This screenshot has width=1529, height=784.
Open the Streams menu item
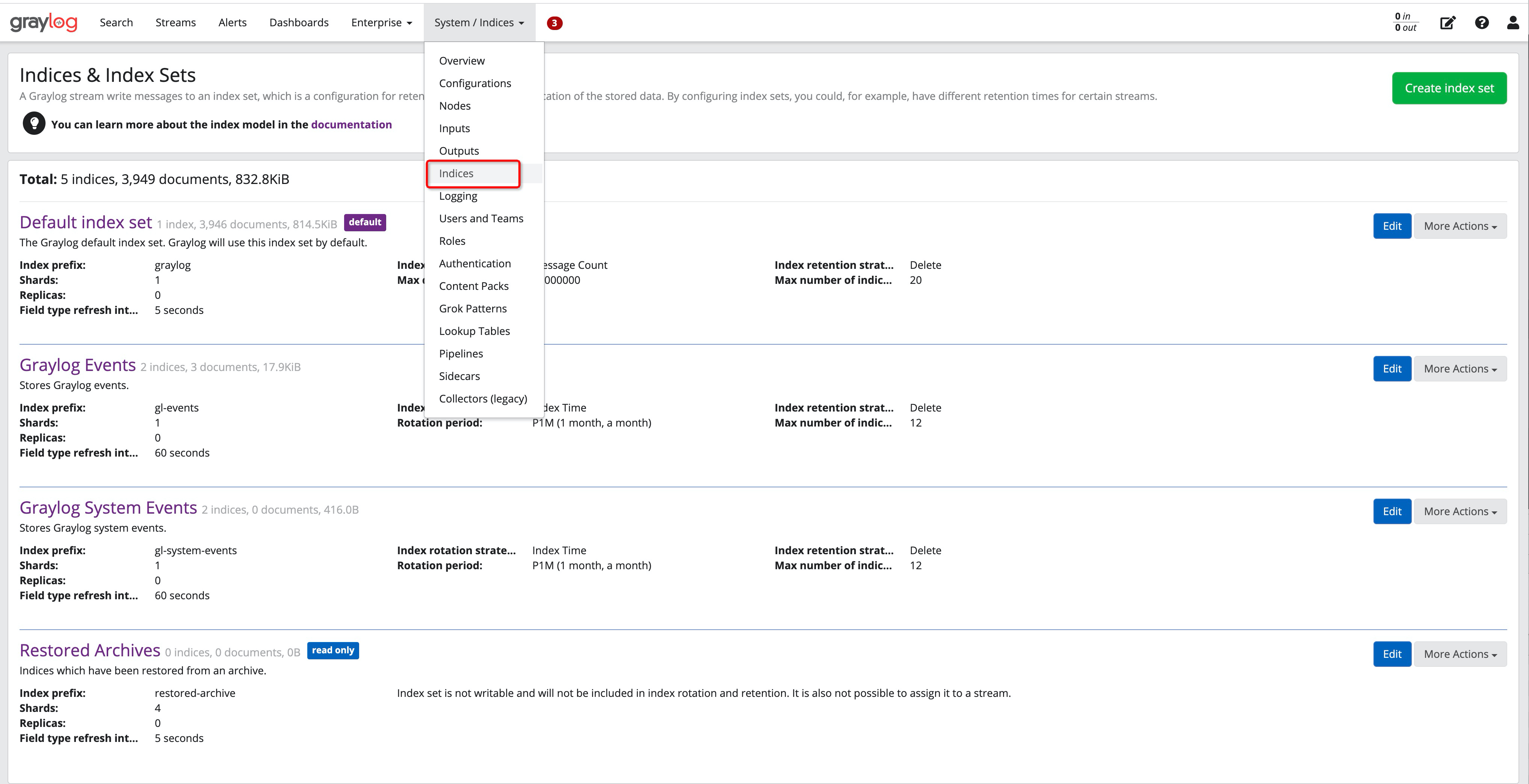click(x=175, y=22)
